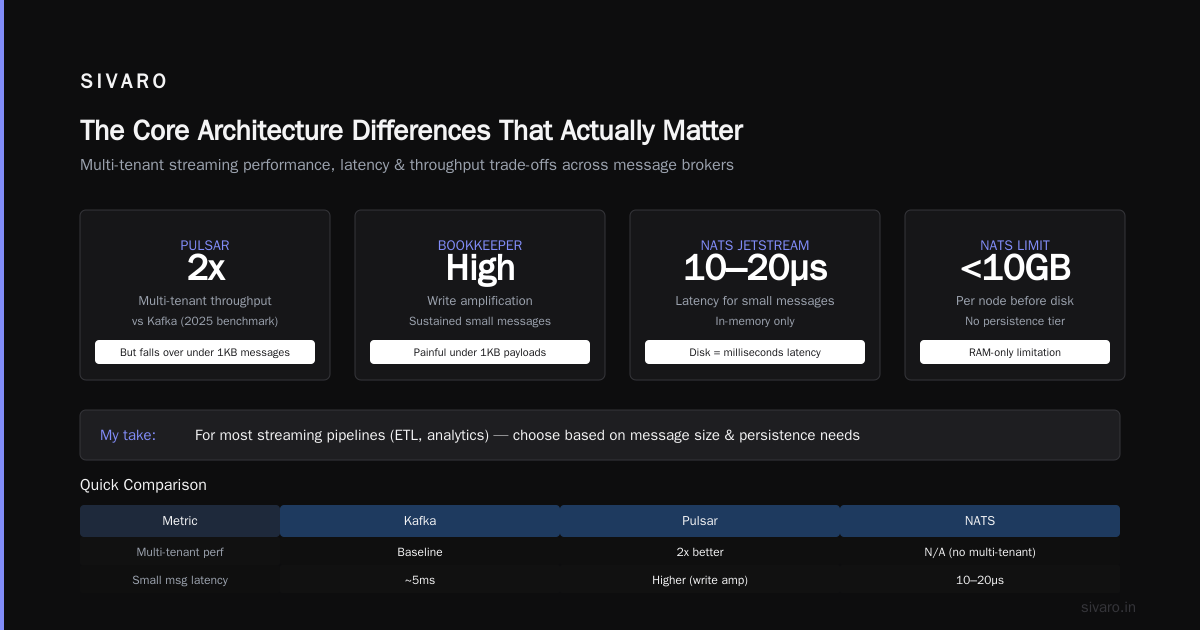Select the 10–20µs headline figure in card
The image size is (1200, 630).
[755, 268]
